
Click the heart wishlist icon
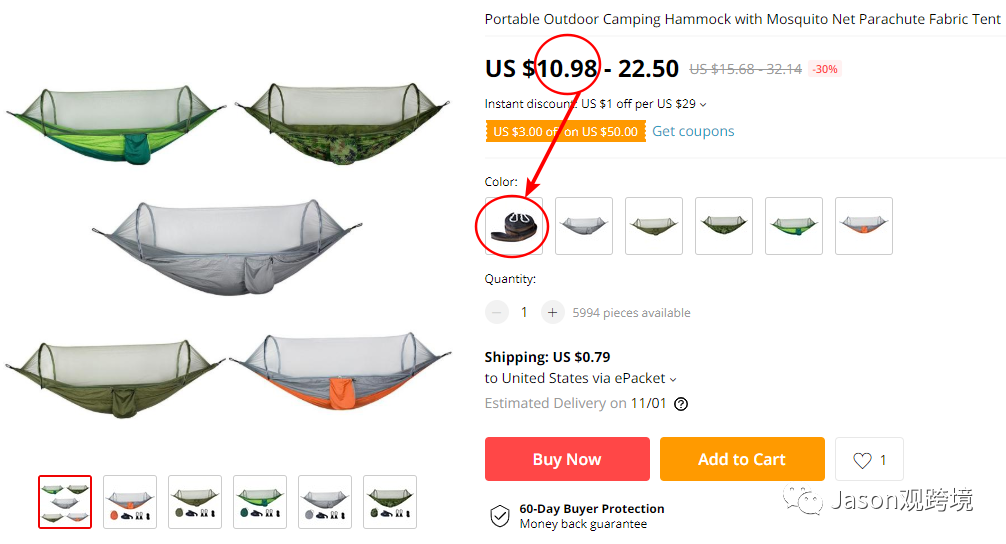862,460
